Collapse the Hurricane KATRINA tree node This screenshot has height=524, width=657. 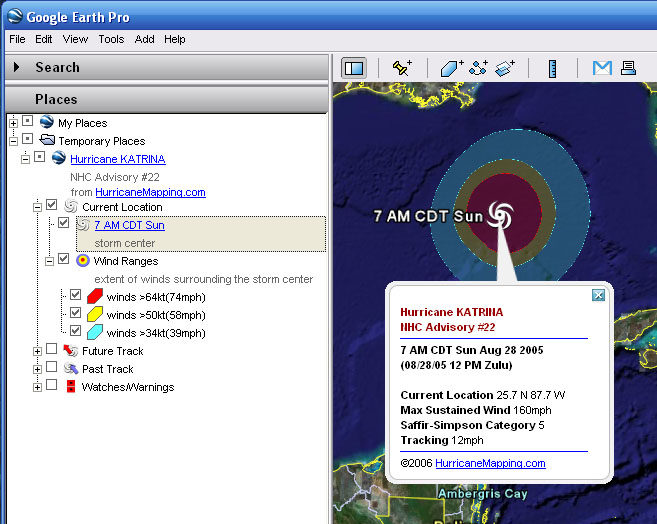pyautogui.click(x=26, y=160)
